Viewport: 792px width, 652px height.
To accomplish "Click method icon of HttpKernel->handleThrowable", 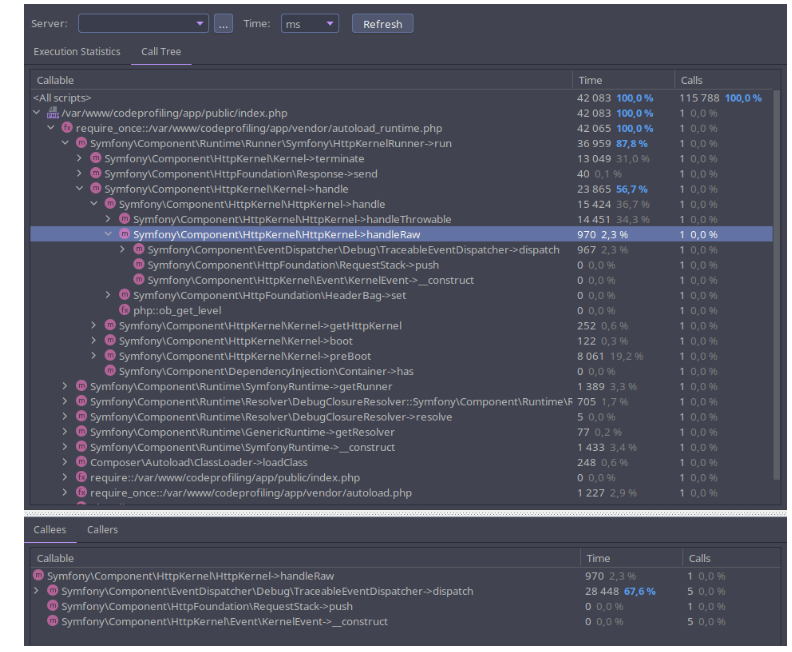I will point(124,219).
